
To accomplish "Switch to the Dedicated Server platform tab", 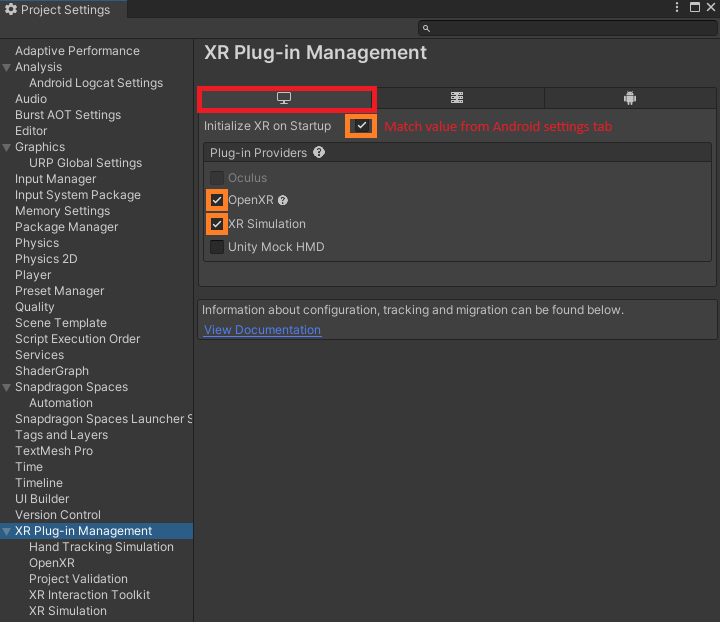I will coord(457,98).
